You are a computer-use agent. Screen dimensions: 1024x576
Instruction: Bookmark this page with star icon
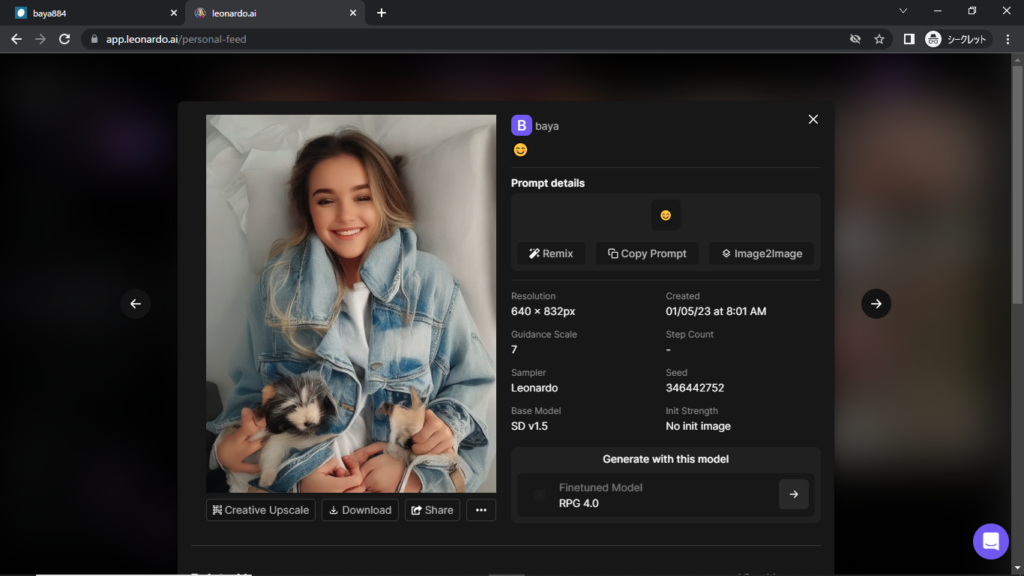coord(879,39)
